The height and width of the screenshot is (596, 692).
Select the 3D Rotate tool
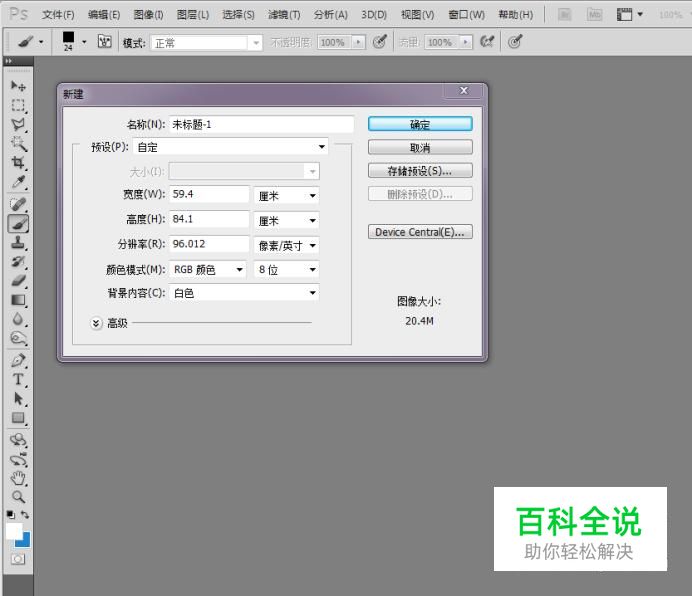click(x=18, y=440)
